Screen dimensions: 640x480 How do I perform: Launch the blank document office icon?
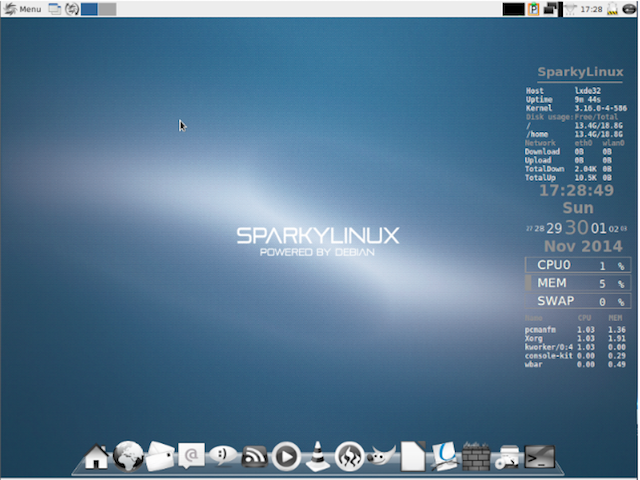coord(413,456)
